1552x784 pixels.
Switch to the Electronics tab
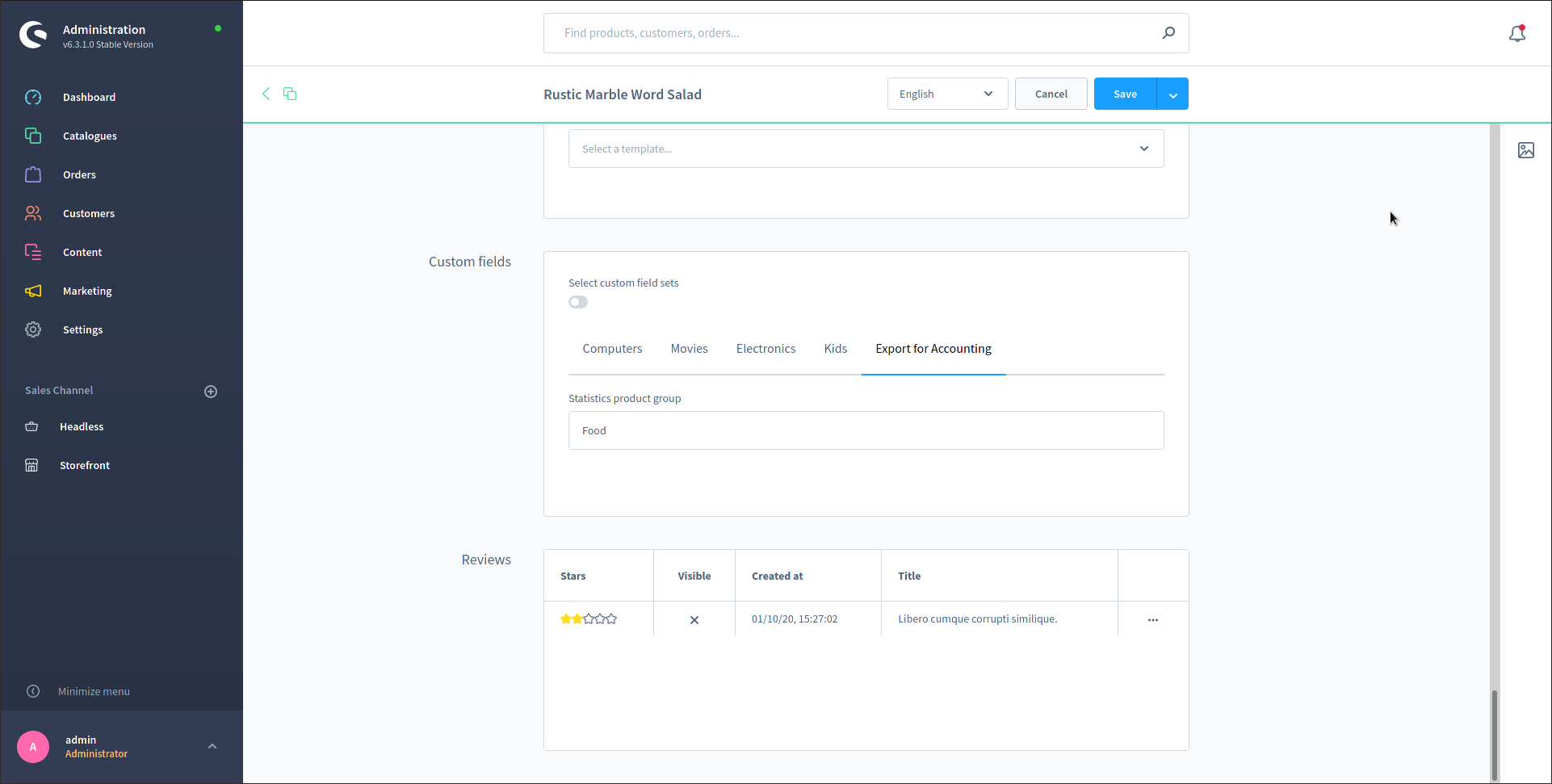[x=766, y=349]
